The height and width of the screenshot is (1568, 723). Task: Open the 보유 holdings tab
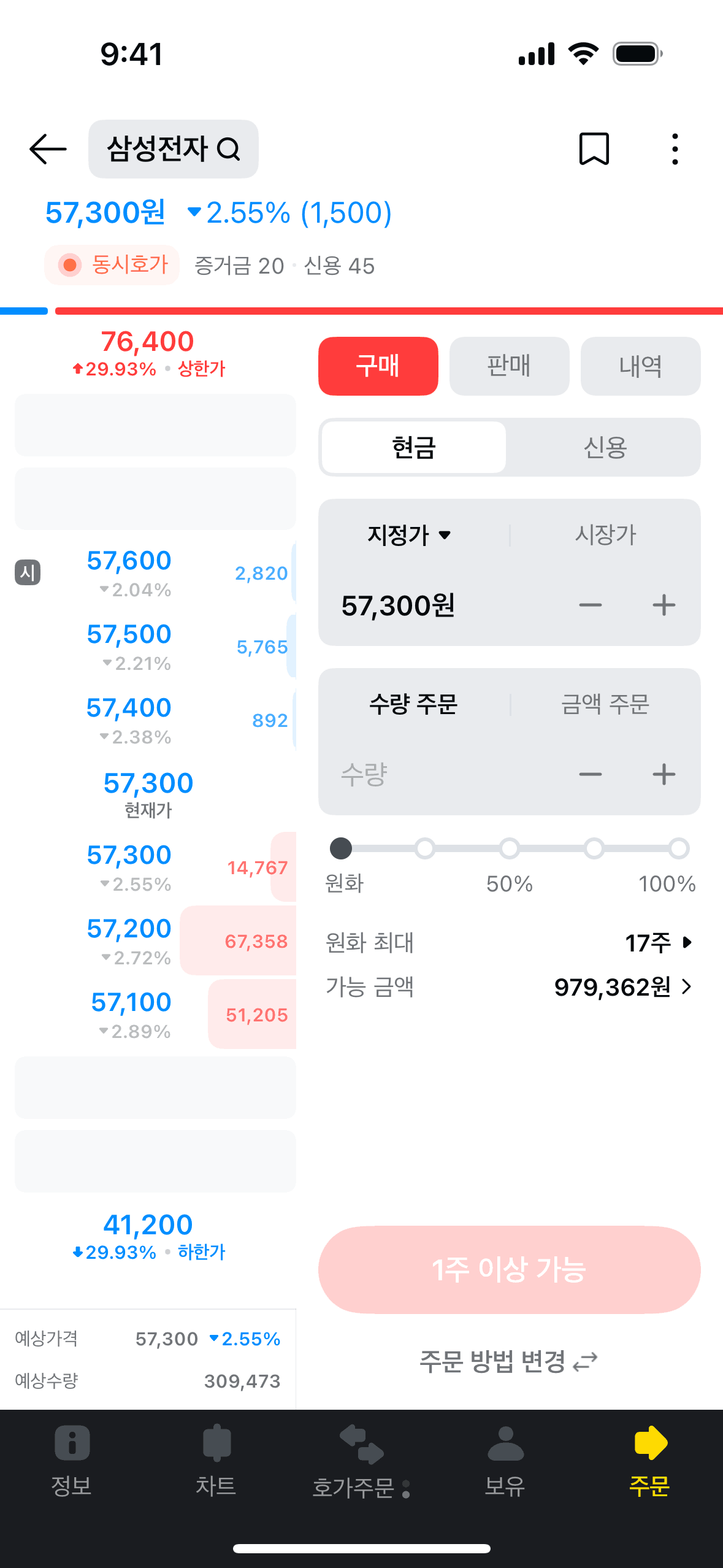click(x=505, y=1461)
